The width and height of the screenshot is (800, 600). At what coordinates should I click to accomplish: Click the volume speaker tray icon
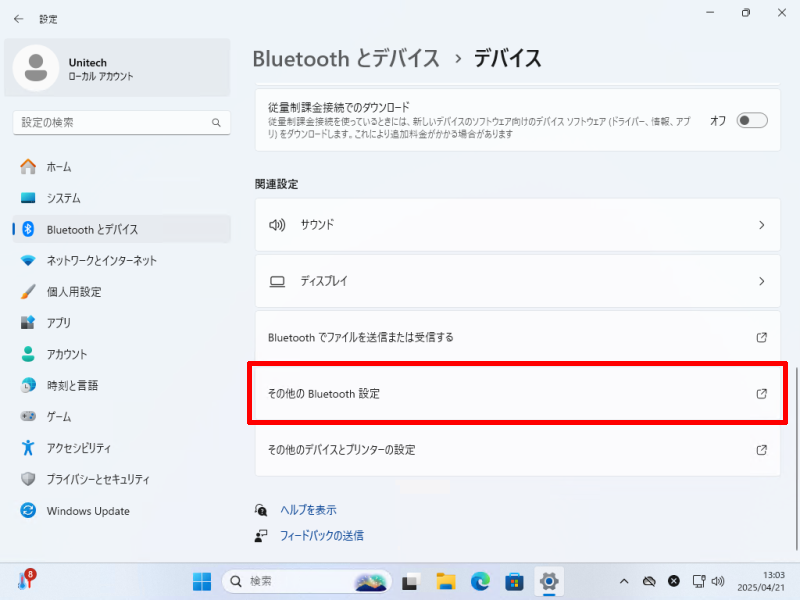tap(718, 581)
